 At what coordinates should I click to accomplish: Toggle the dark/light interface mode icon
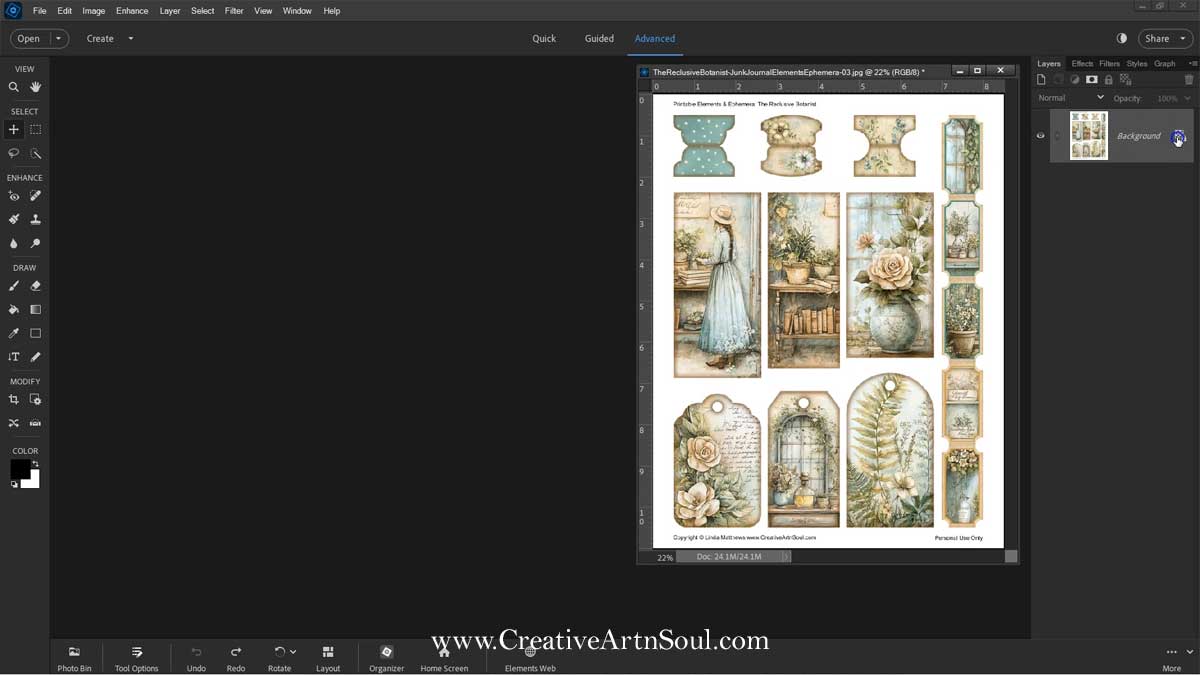1121,38
